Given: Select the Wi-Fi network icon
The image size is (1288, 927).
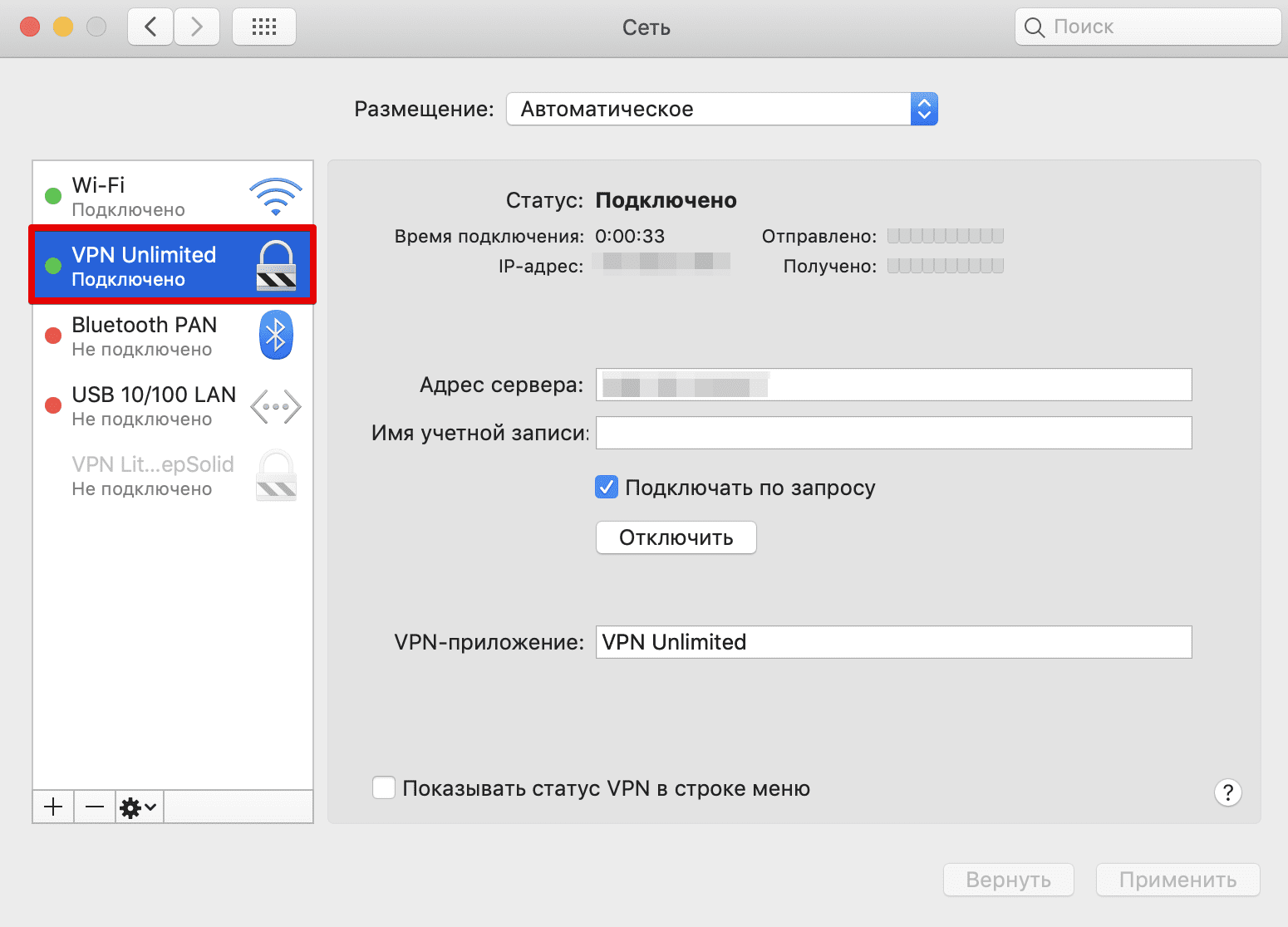Looking at the screenshot, I should (275, 194).
